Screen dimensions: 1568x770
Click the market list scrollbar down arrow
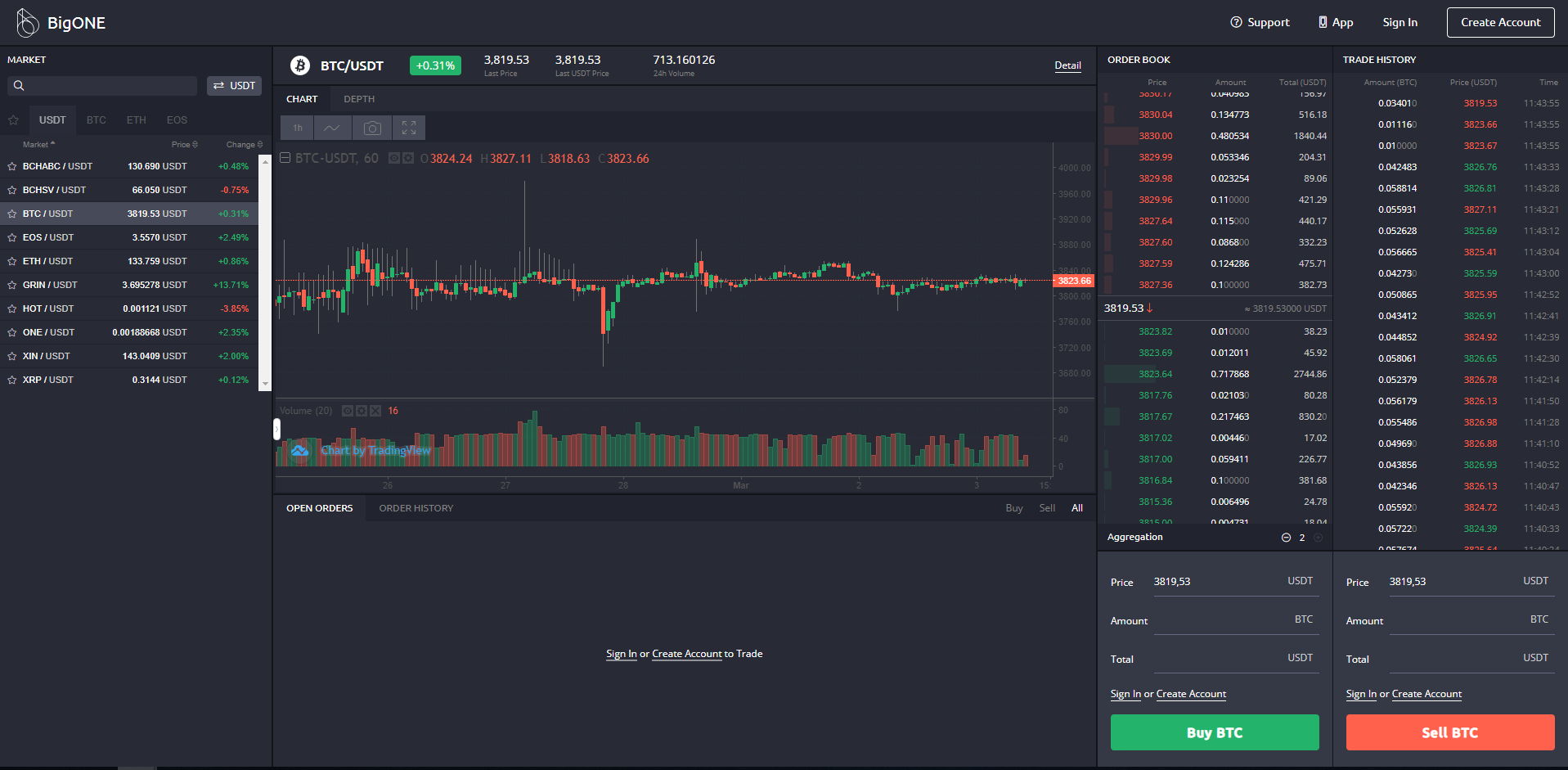click(265, 384)
